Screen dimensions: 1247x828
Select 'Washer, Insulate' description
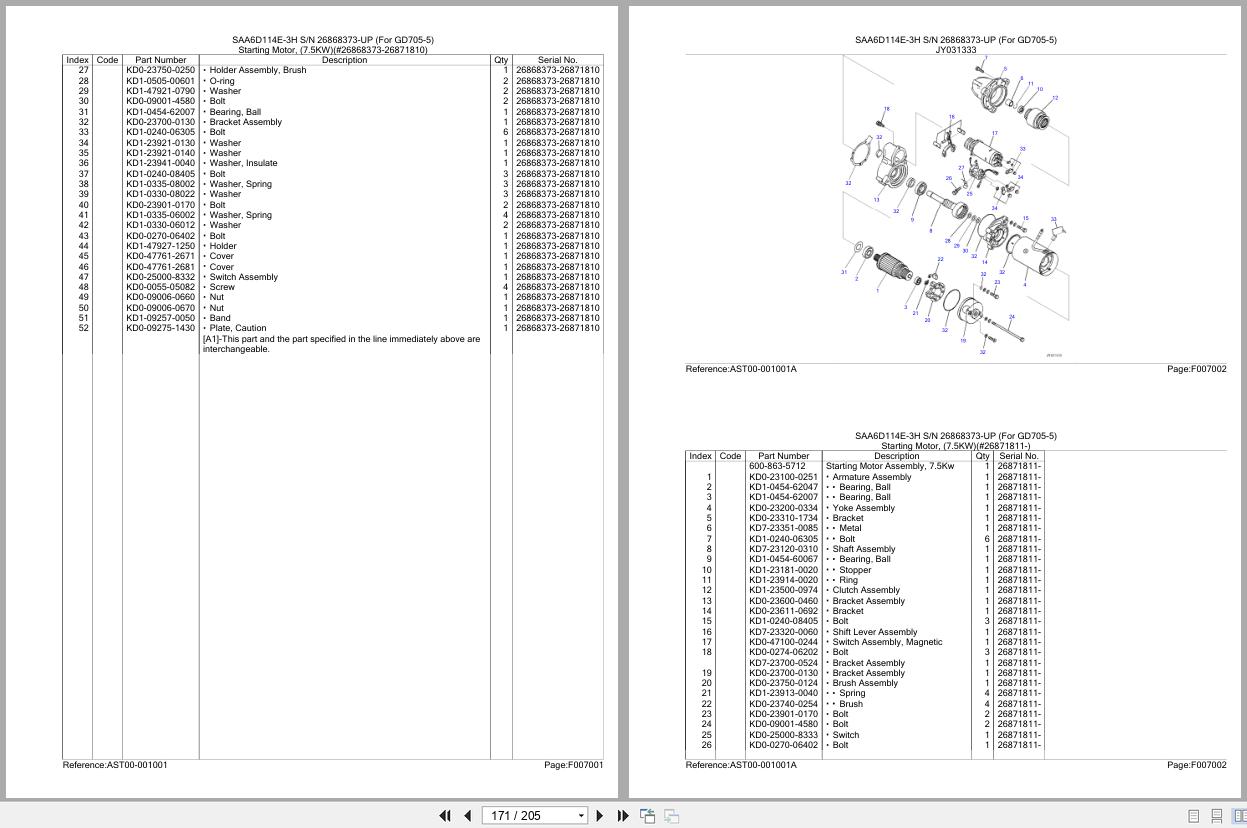[243, 163]
